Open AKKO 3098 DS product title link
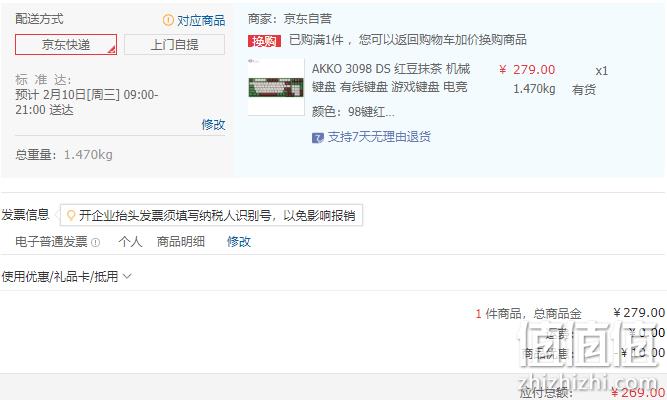The image size is (667, 400). point(391,77)
